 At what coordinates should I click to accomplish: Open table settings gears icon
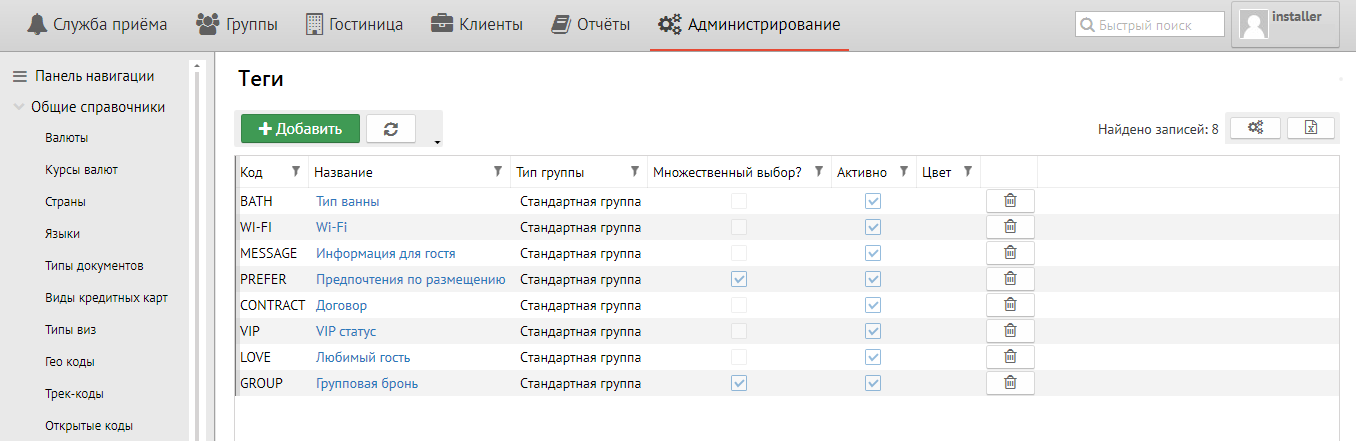coord(1255,128)
